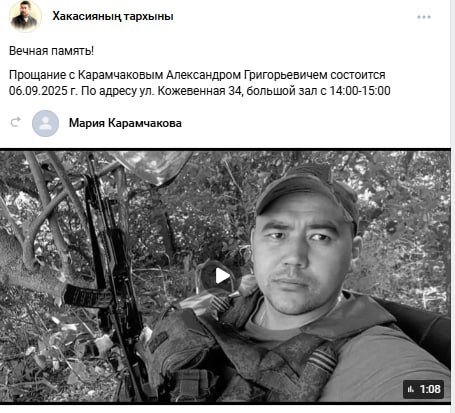Screen dimensions: 455x413
Task: Open the Мария Карамчакова profile name link
Action: pos(125,123)
